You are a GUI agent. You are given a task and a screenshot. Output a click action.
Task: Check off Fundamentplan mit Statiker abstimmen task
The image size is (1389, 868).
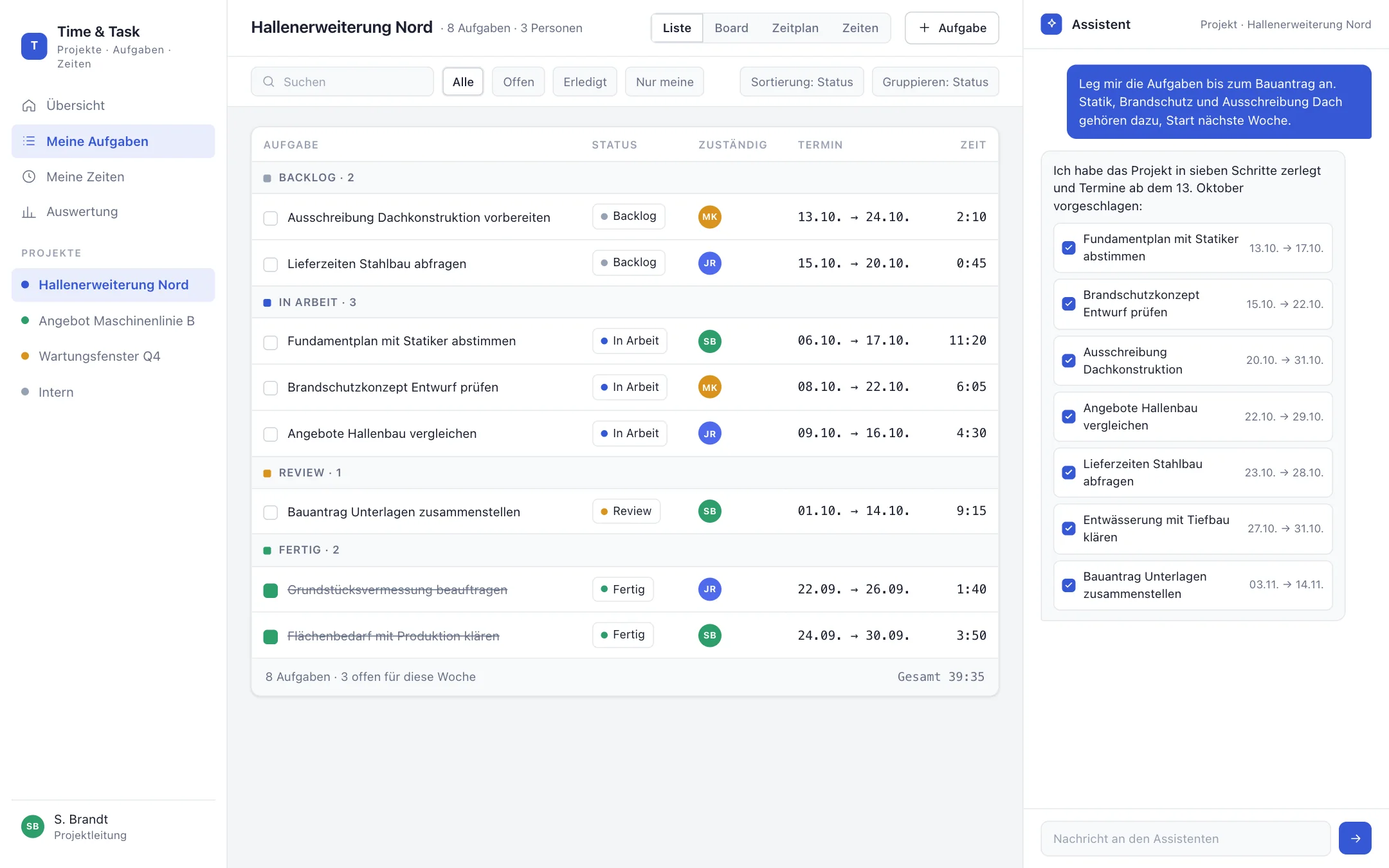click(x=271, y=342)
